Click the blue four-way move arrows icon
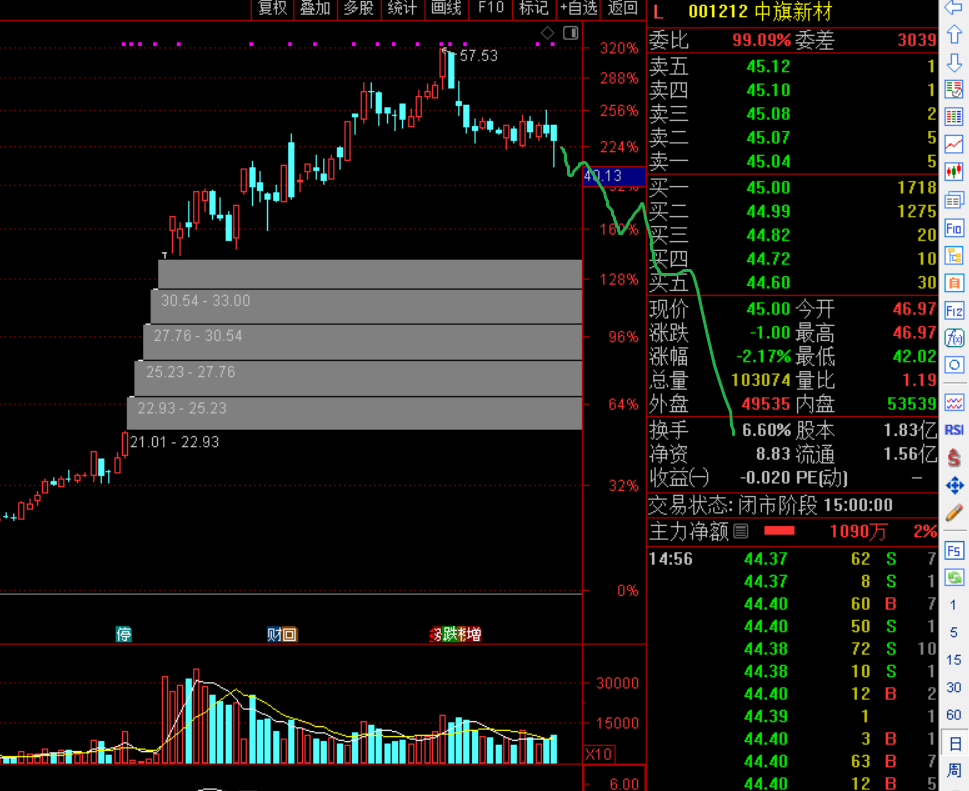The image size is (969, 791). point(954,486)
